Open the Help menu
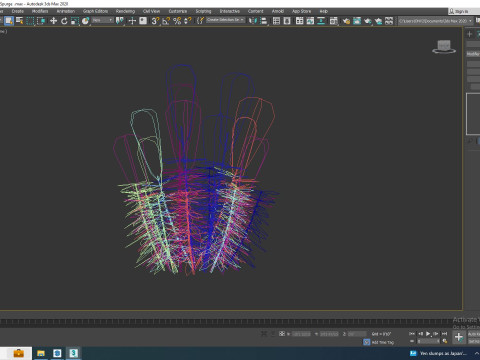 [x=323, y=11]
